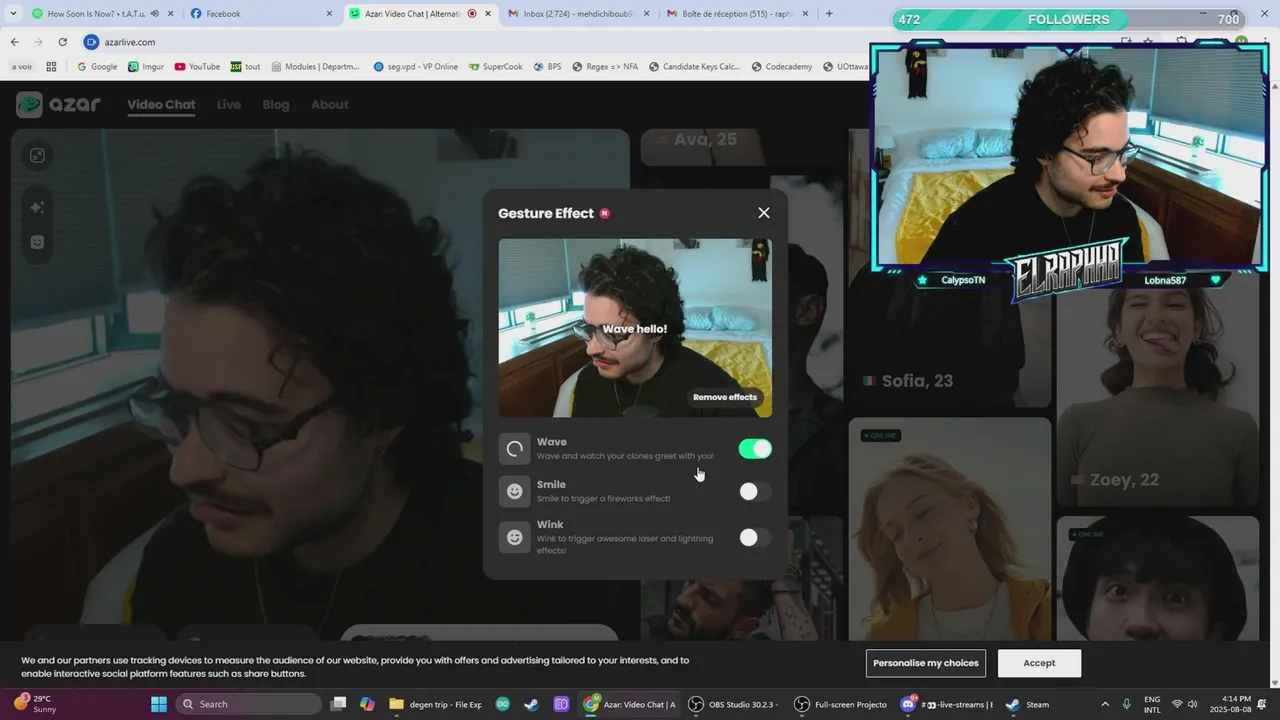Viewport: 1280px width, 720px height.
Task: Close the Gesture Effect dialog
Action: 764,213
